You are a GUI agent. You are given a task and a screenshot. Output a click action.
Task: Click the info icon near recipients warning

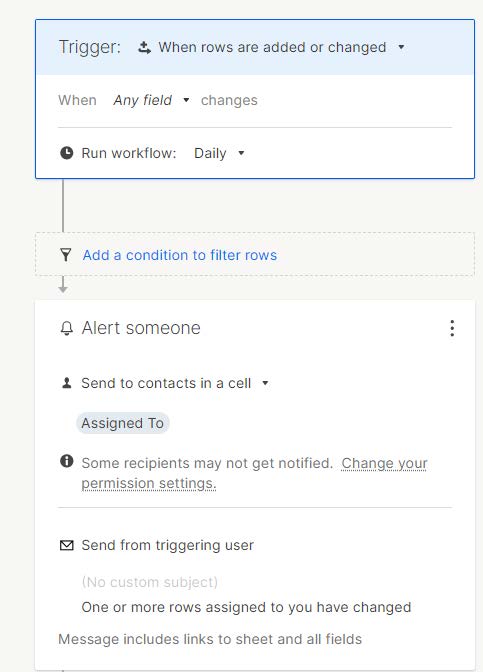66,461
